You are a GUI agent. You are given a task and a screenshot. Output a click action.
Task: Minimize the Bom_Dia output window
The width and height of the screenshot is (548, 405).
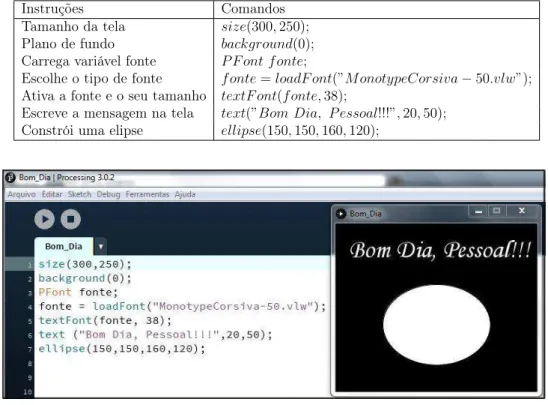pyautogui.click(x=478, y=211)
